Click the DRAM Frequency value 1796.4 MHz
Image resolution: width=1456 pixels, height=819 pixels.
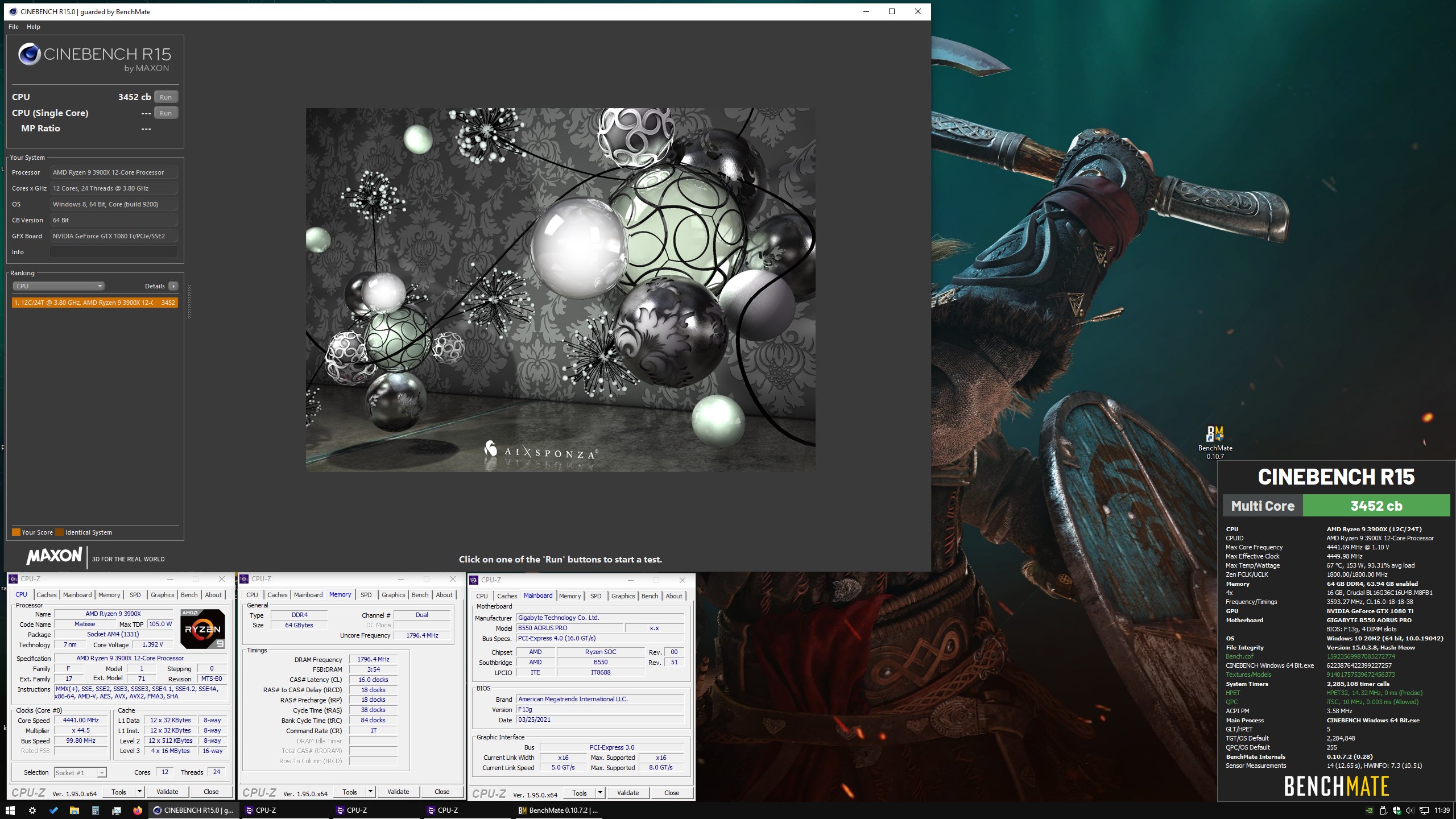(x=373, y=660)
